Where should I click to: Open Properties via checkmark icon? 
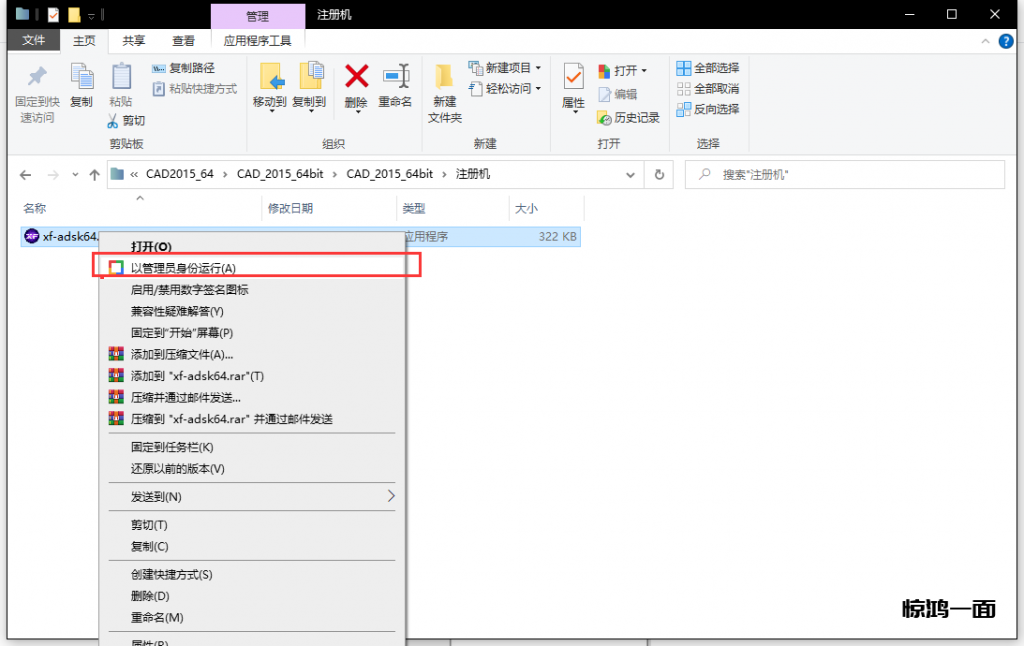pos(573,78)
